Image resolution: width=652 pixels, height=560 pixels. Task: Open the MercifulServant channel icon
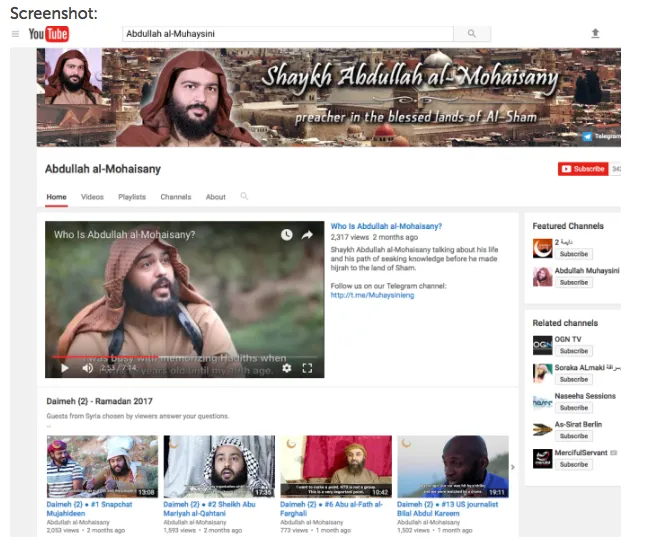(542, 459)
